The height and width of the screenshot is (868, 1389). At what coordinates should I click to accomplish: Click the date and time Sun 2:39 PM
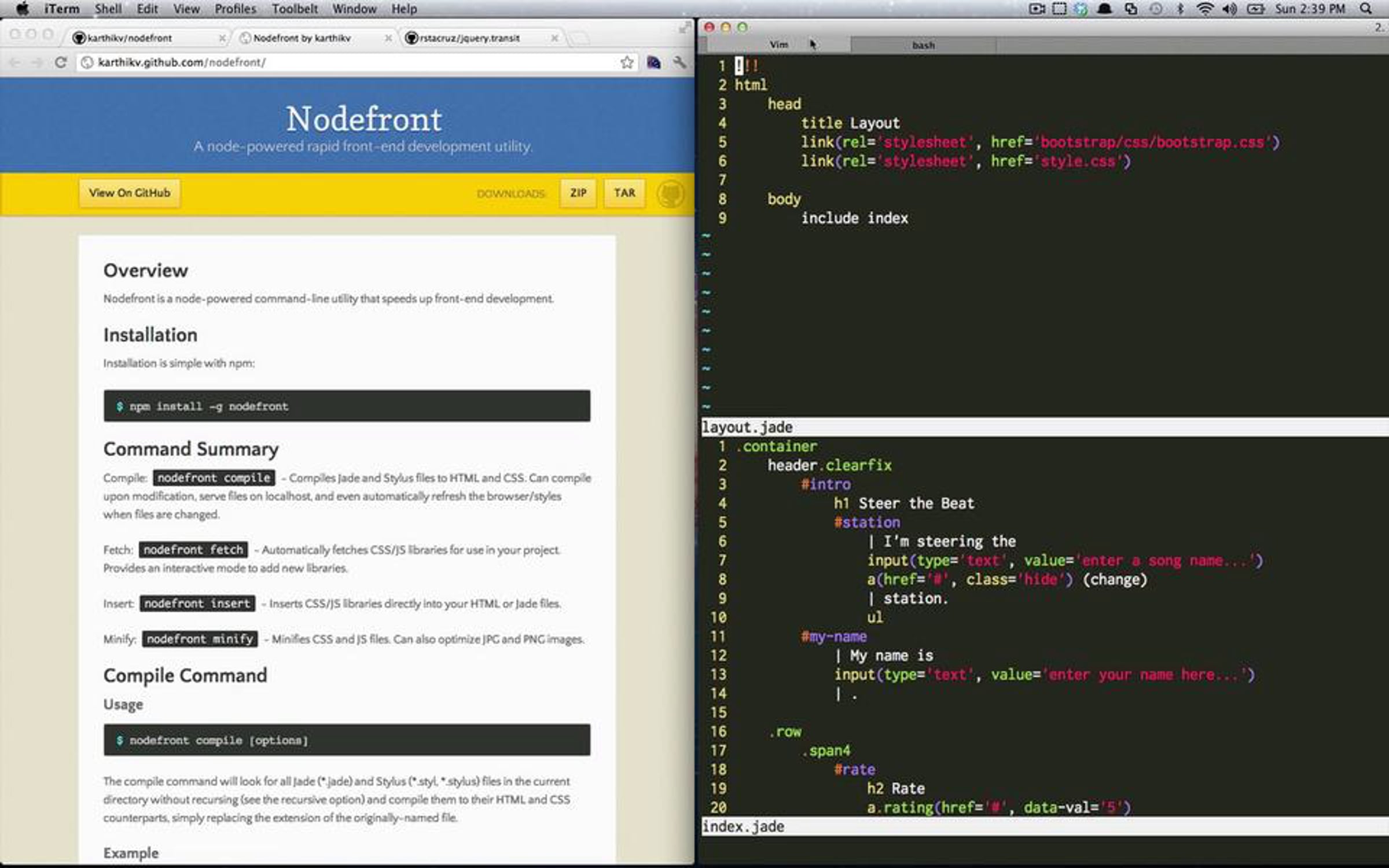1310,9
